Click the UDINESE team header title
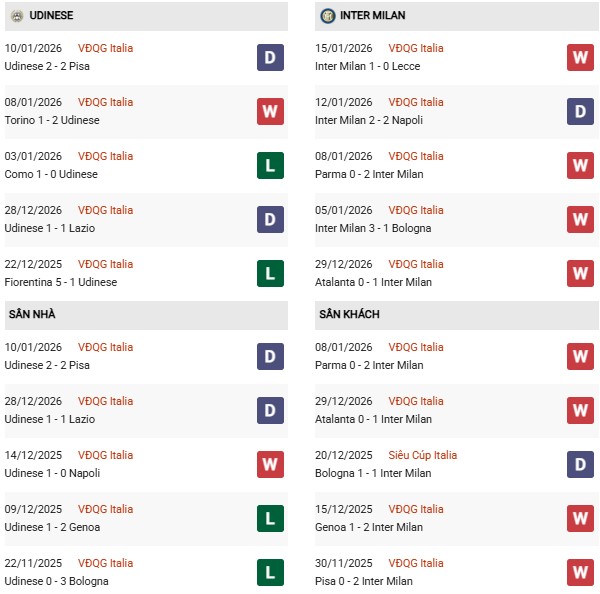The height and width of the screenshot is (594, 600). [x=51, y=16]
